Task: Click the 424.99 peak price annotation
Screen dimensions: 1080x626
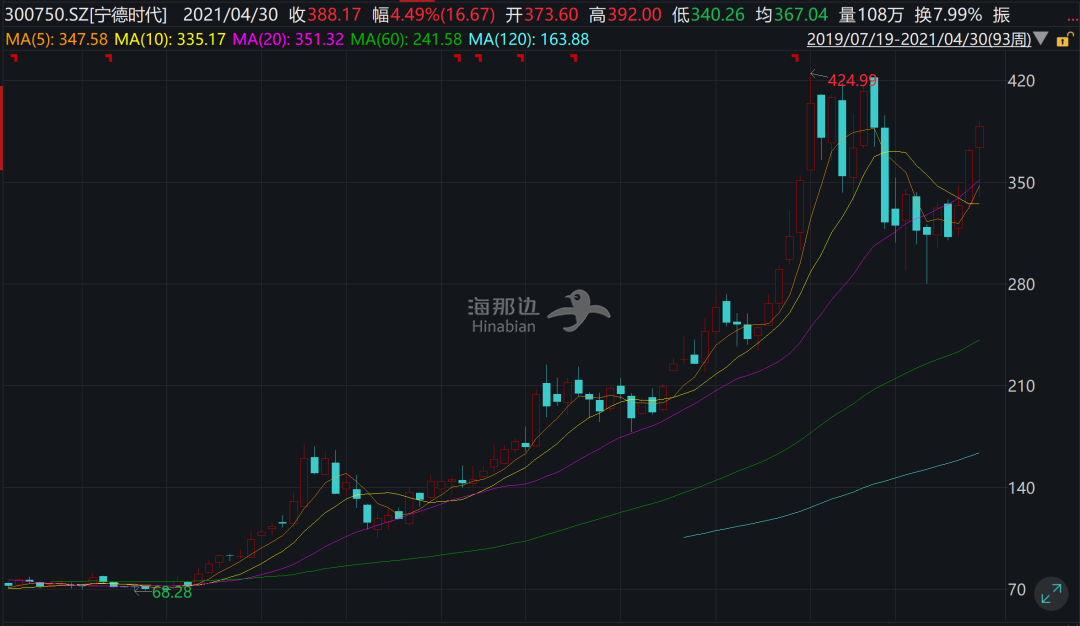Action: point(852,81)
